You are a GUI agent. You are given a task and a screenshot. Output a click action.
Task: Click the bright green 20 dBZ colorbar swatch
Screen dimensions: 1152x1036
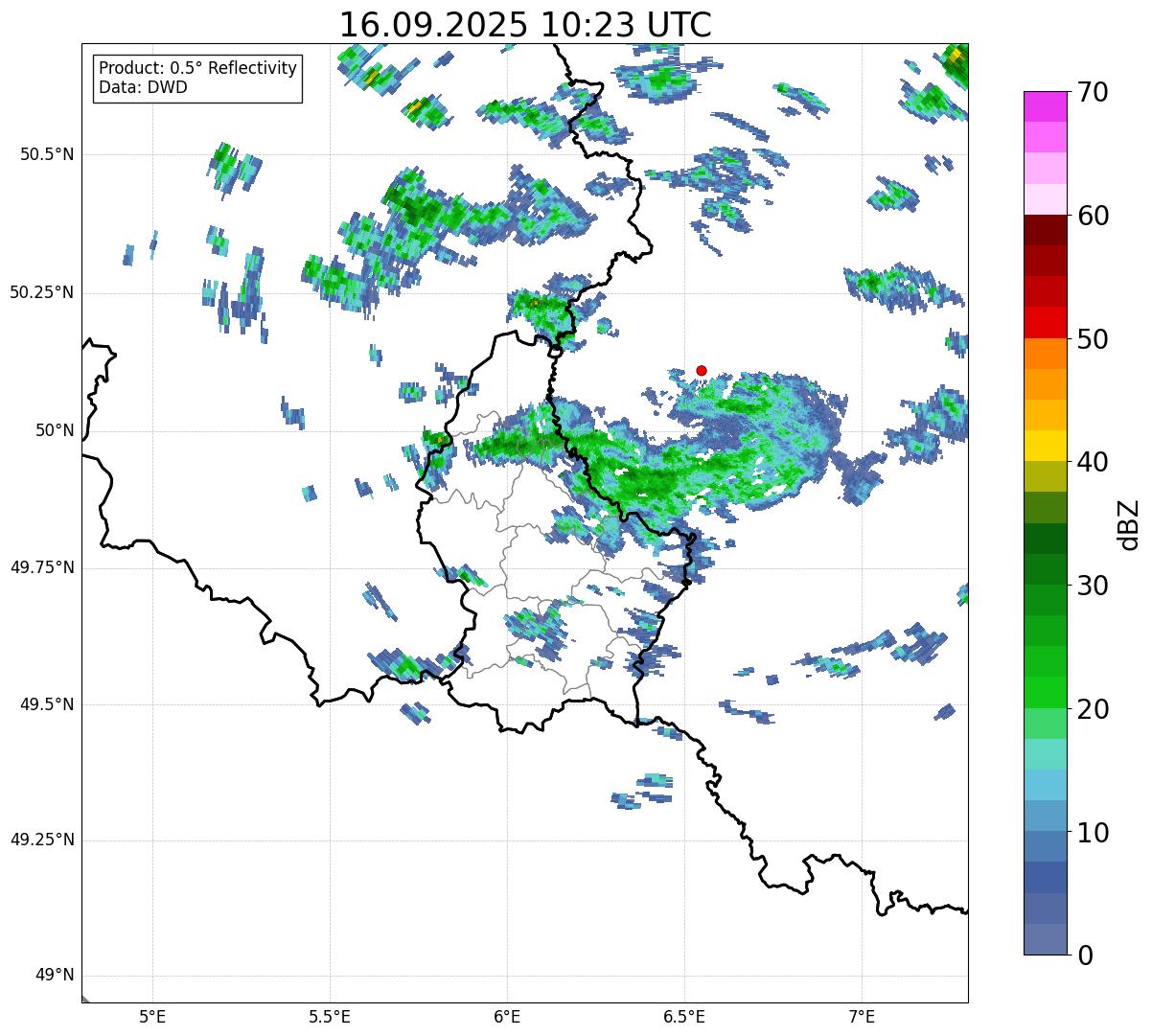[1045, 693]
